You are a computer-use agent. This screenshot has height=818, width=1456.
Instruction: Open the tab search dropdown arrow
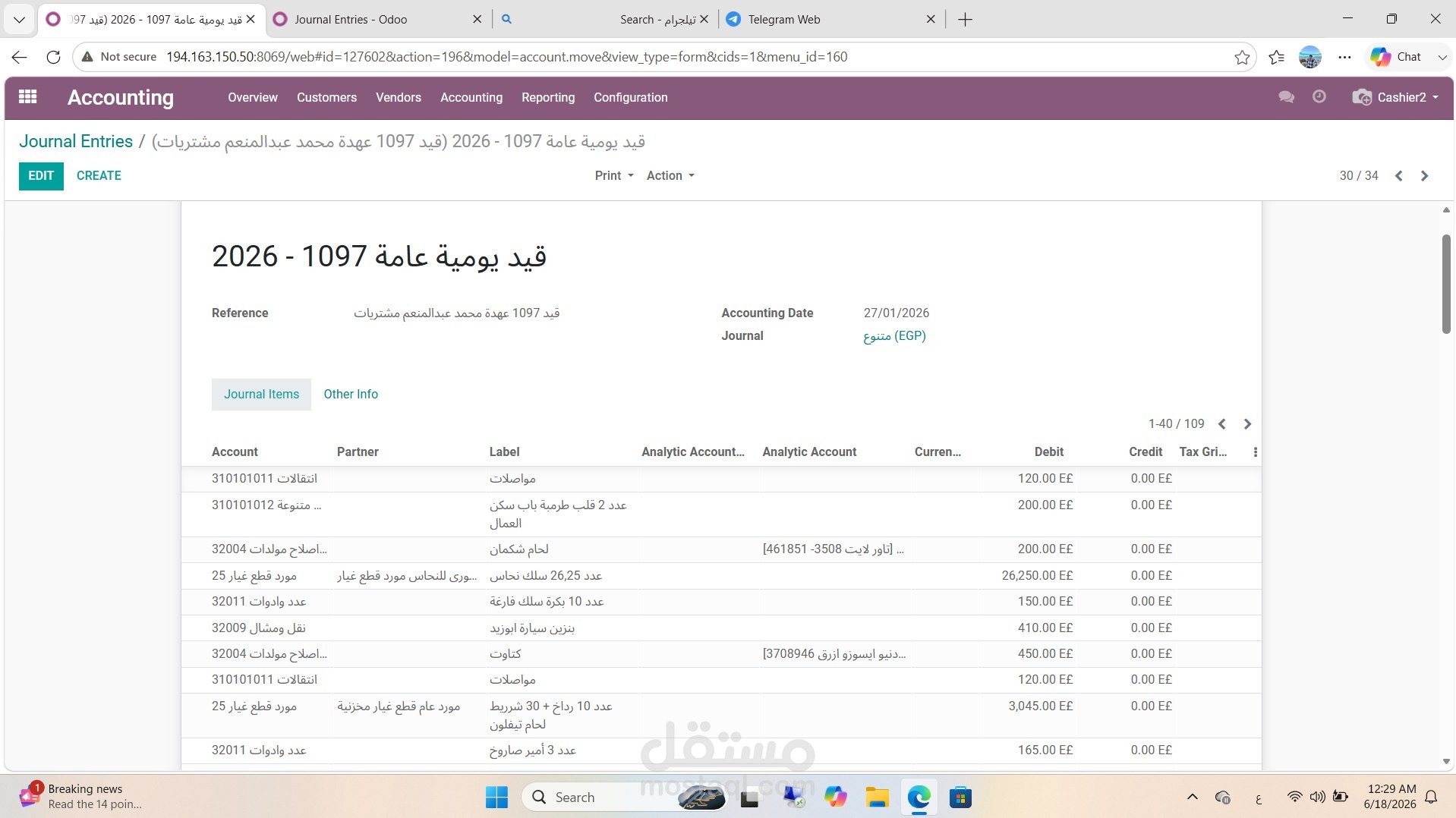20,20
